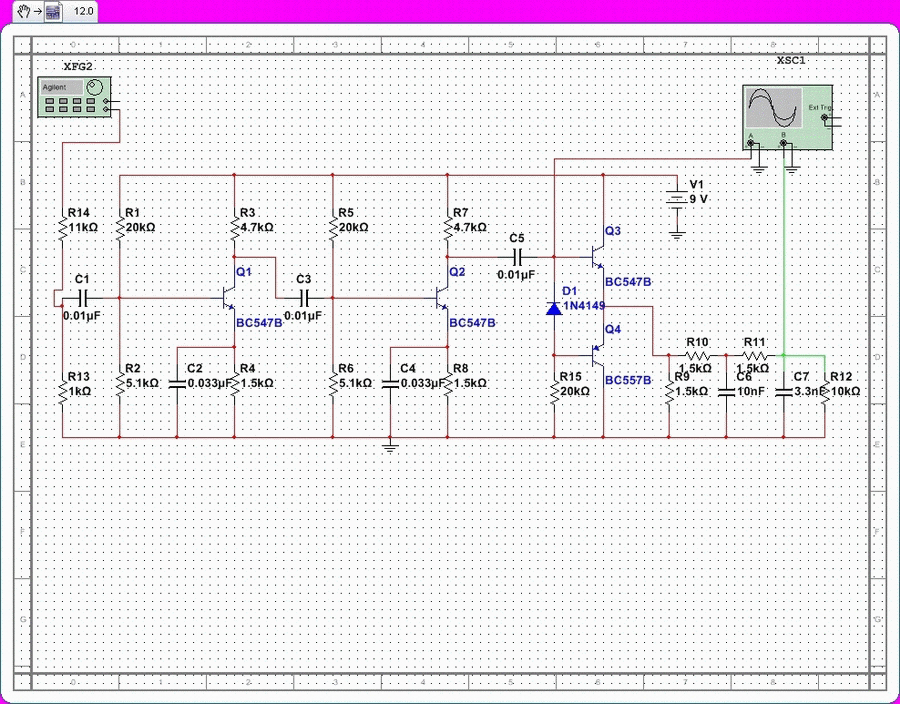Screen dimensions: 900x704
Task: Select the 12.0 version tab label
Action: point(83,11)
